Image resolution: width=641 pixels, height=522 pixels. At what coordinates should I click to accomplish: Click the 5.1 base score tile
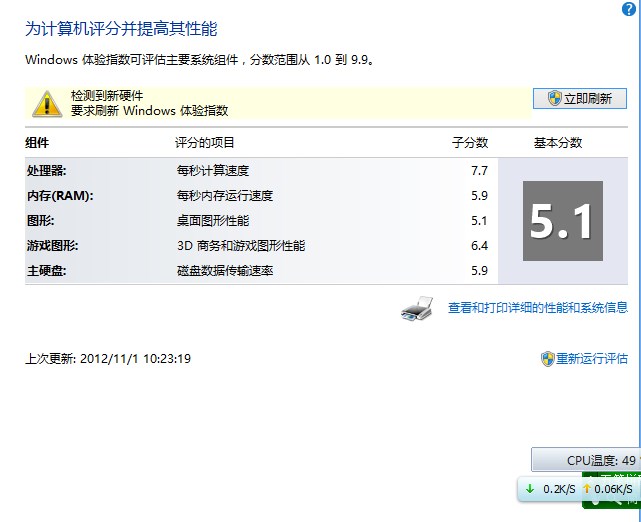click(x=563, y=221)
